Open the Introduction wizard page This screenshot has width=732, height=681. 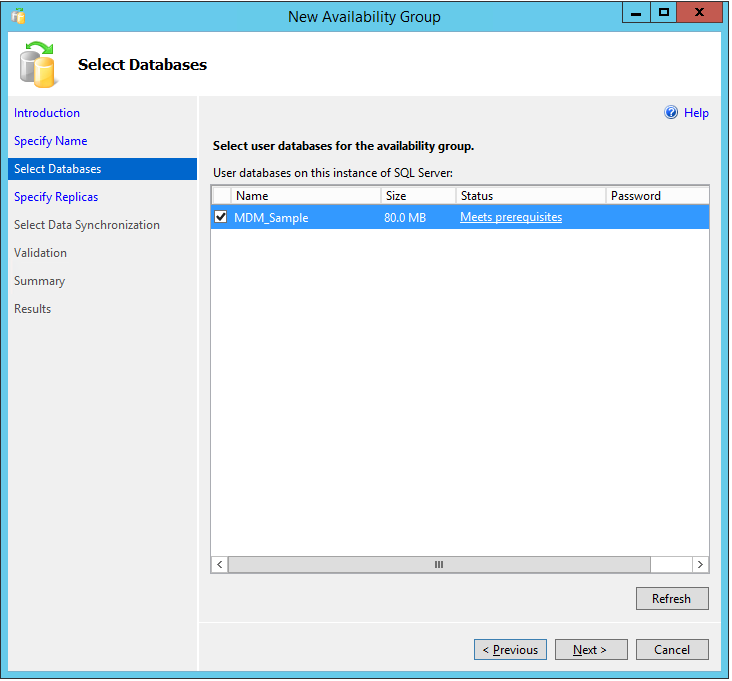point(47,113)
